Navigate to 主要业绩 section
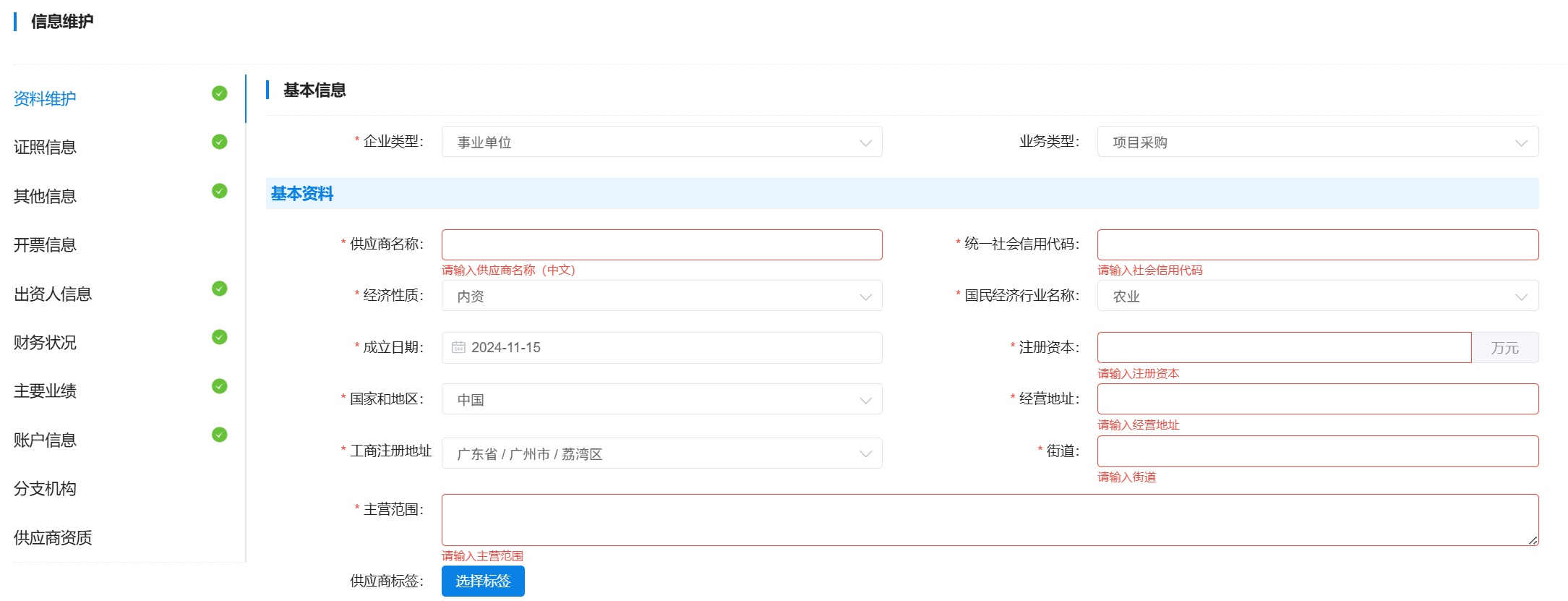This screenshot has height=601, width=1568. click(45, 391)
